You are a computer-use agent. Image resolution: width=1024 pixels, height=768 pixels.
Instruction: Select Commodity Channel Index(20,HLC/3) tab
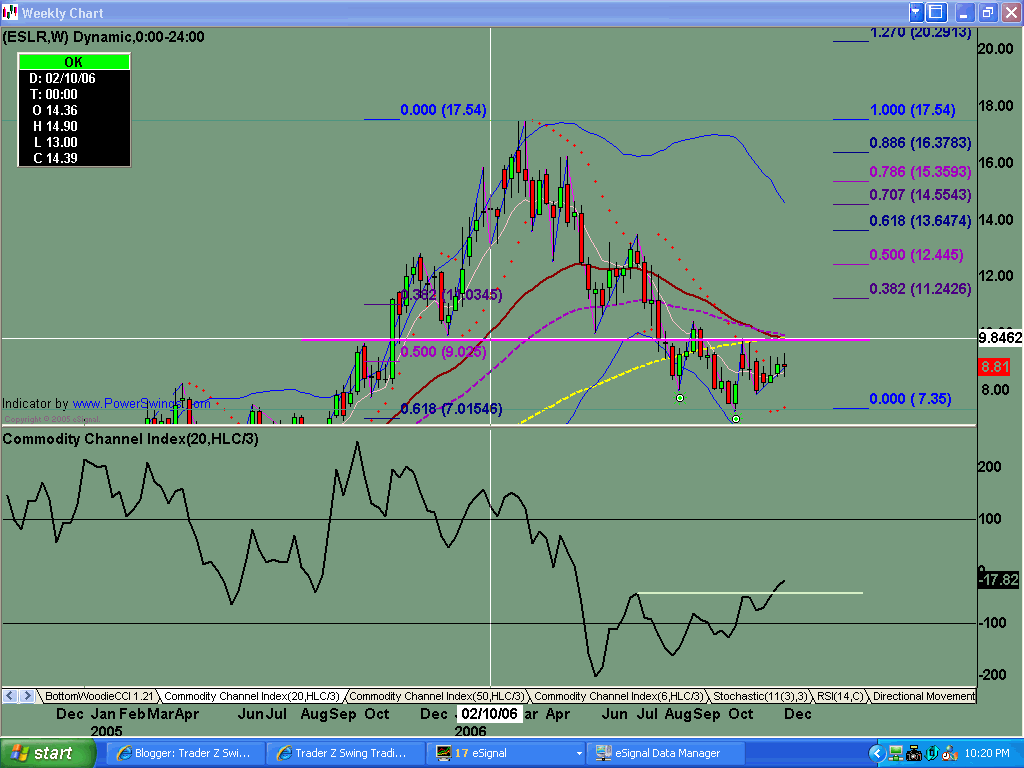point(251,696)
